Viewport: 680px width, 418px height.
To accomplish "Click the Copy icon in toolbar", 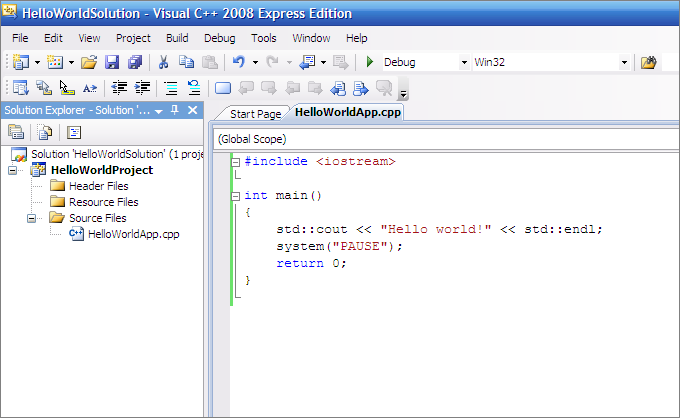I will click(185, 62).
